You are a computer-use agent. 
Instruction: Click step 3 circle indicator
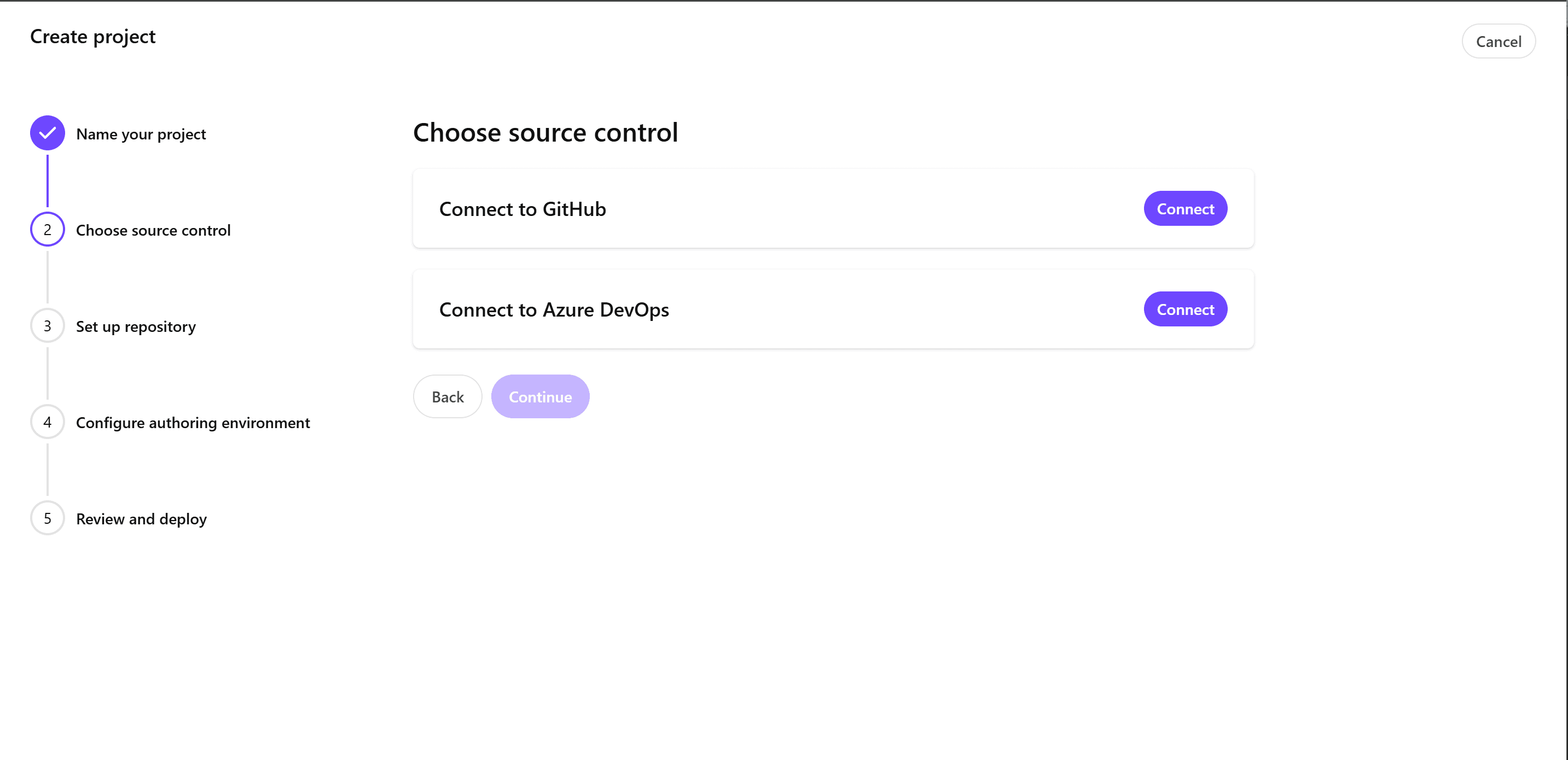(48, 325)
